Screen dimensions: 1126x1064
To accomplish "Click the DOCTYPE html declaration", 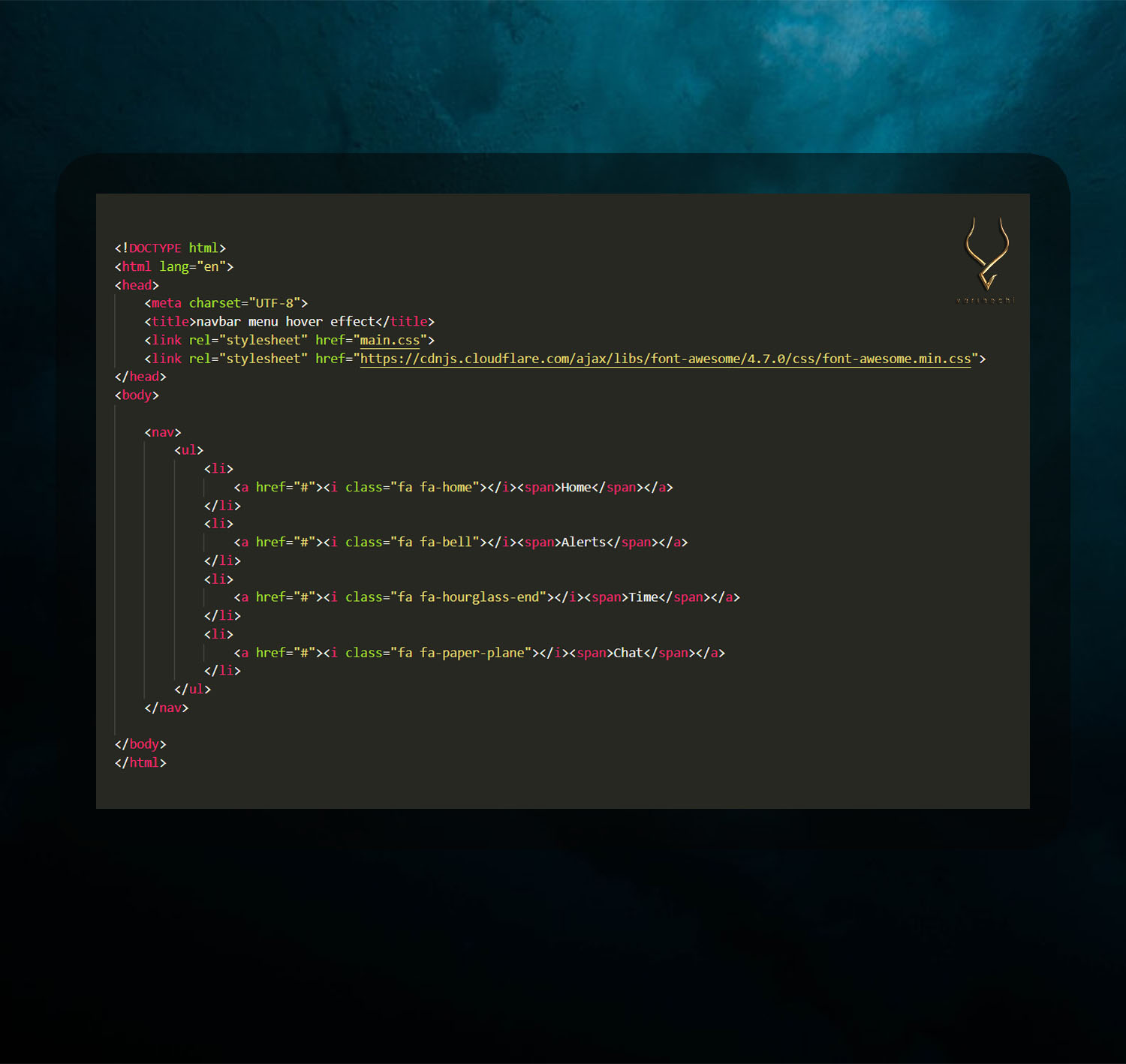I will point(169,248).
